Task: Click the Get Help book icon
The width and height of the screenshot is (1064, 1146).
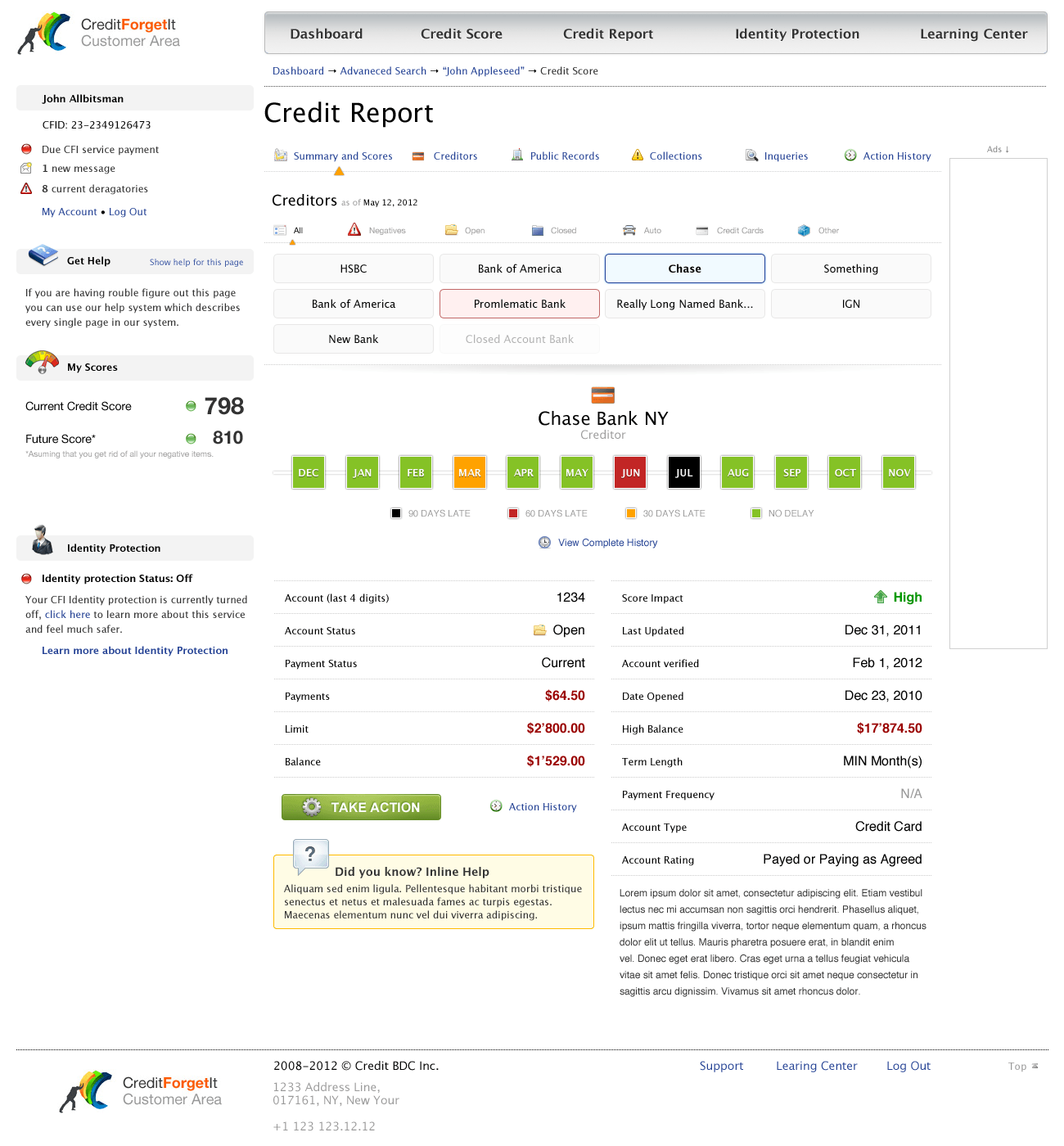Action: pos(43,256)
